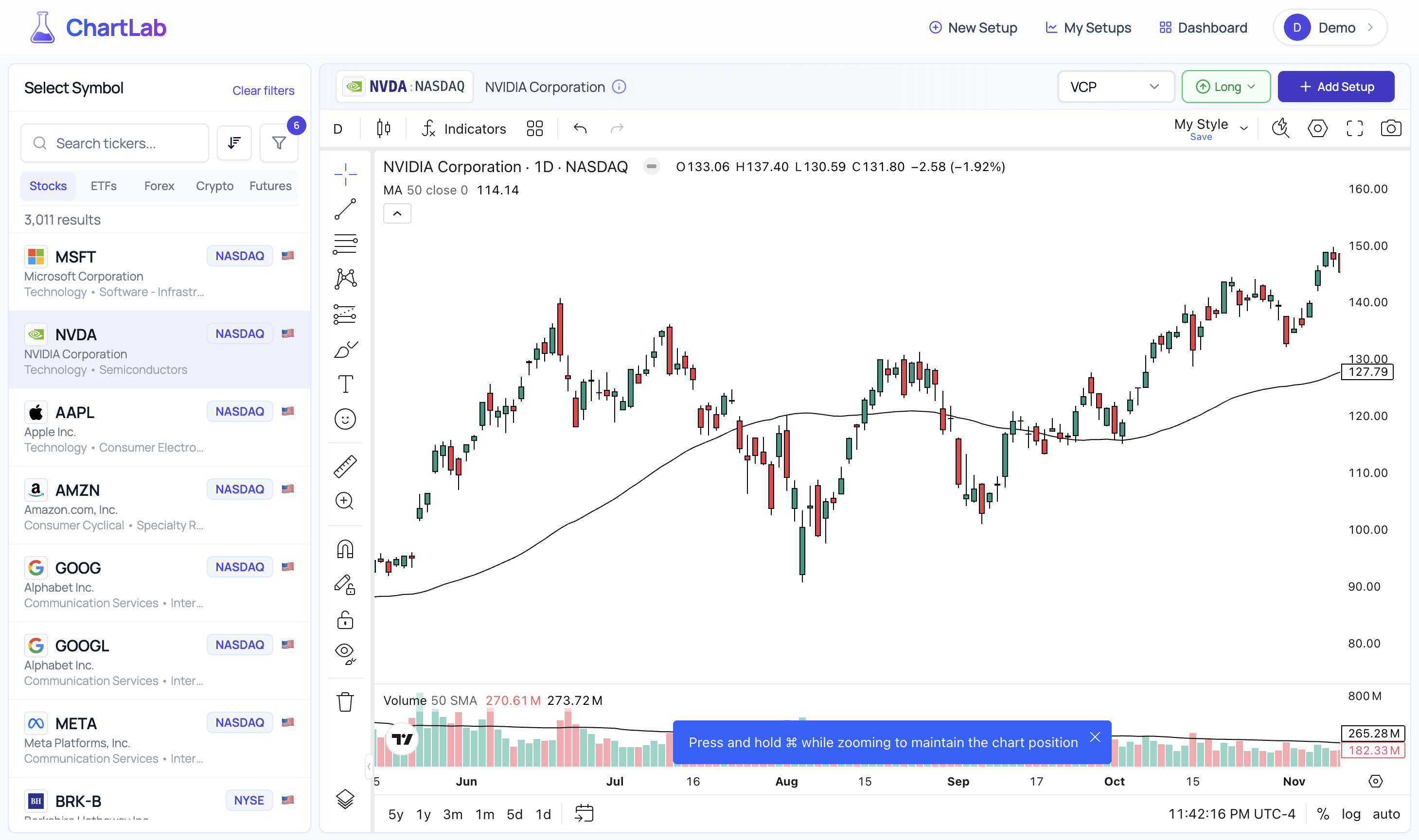Select AAPL from symbol list
Viewport: 1419px width, 840px height.
[x=159, y=428]
